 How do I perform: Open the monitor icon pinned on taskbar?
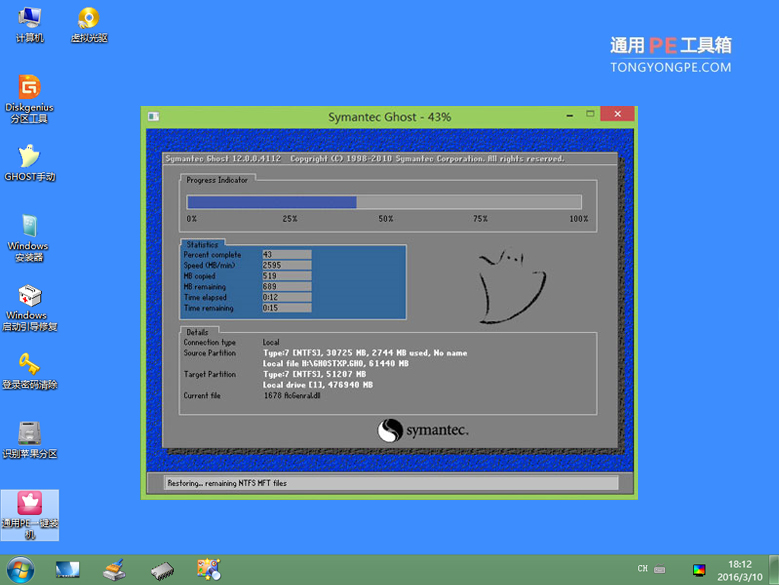pos(68,570)
